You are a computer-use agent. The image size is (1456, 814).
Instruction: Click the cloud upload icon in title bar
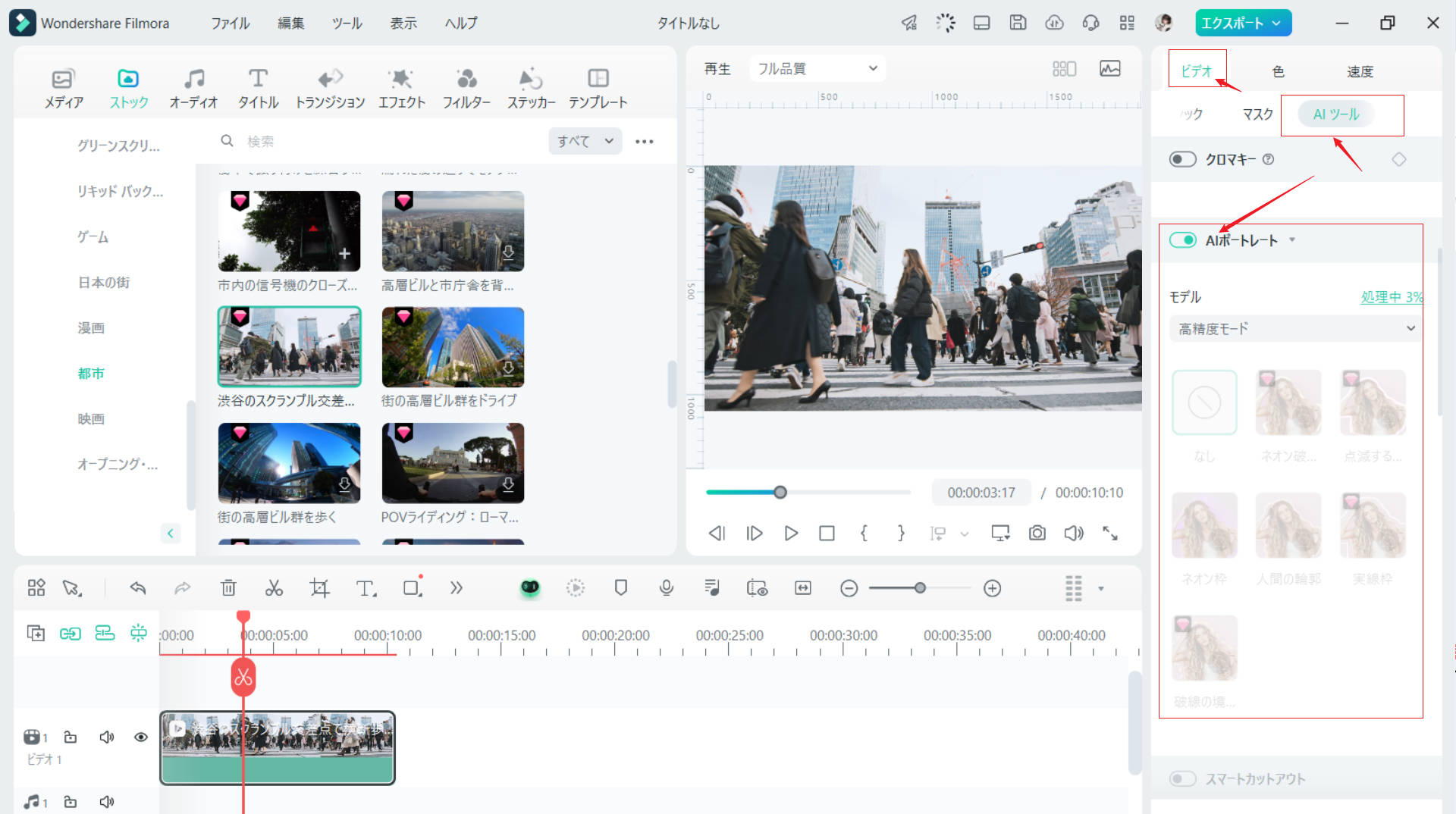click(x=1054, y=23)
